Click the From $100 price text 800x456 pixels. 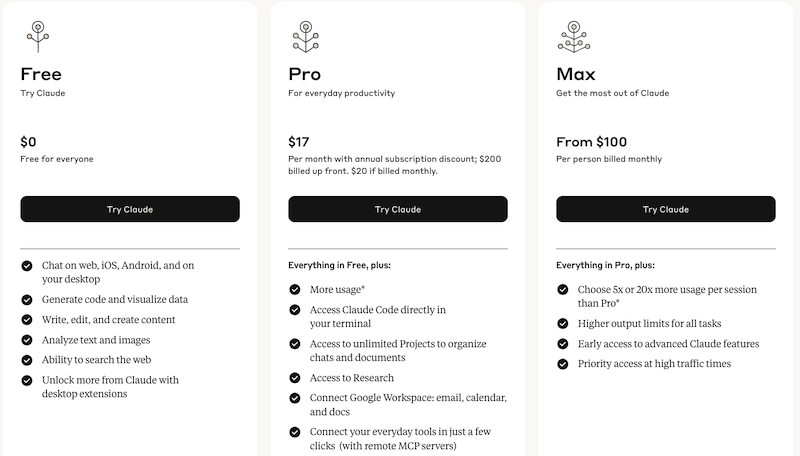pos(591,142)
